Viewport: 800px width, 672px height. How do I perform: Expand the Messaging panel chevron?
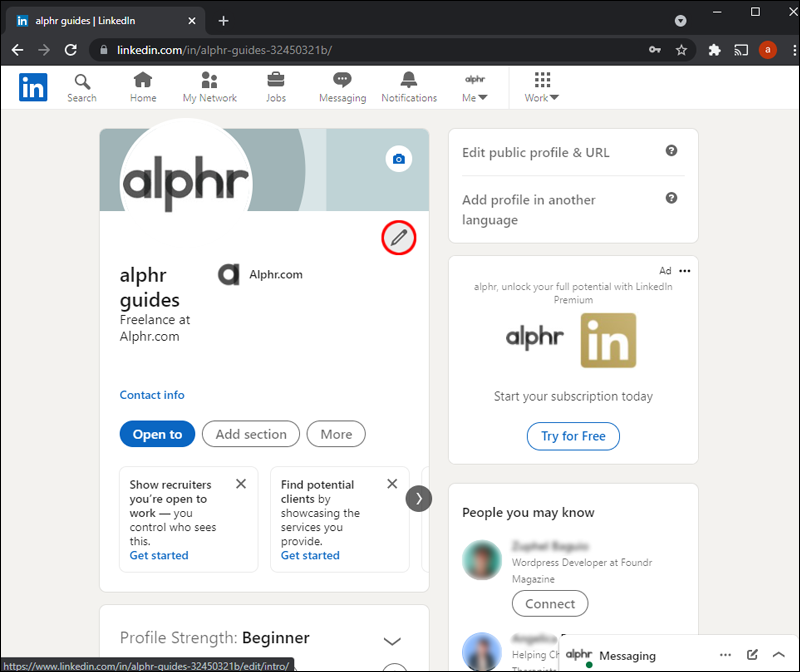(x=778, y=655)
